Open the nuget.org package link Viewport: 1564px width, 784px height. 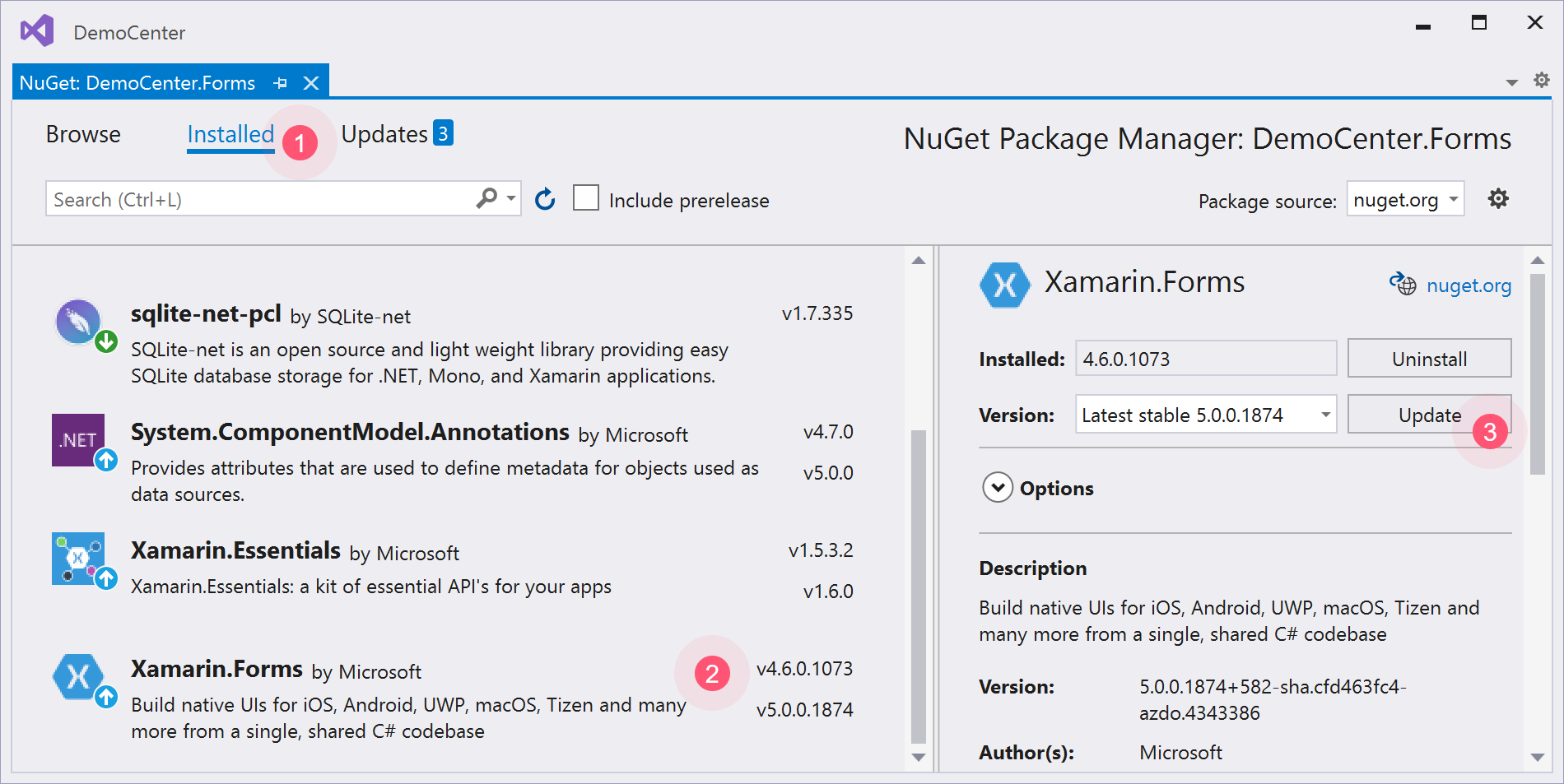pos(1468,285)
